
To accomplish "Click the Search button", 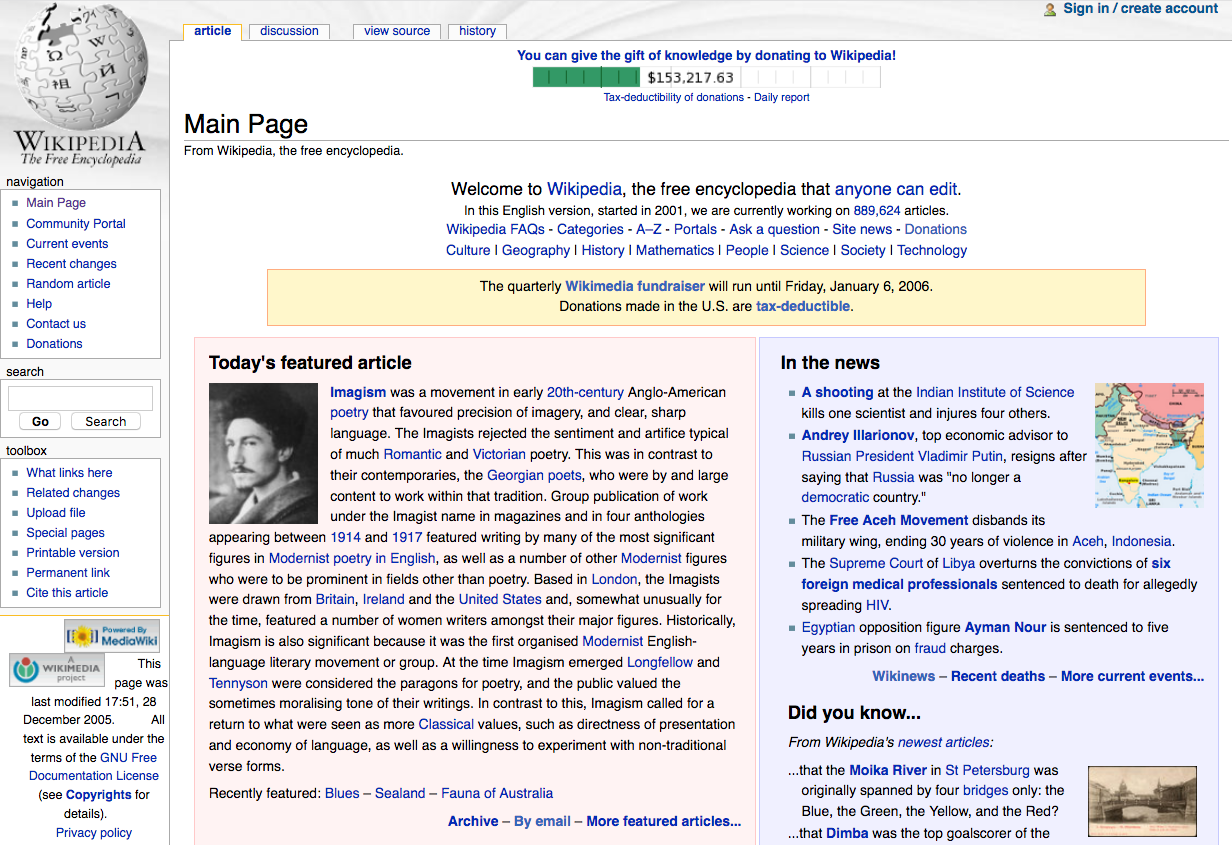I will pyautogui.click(x=105, y=422).
